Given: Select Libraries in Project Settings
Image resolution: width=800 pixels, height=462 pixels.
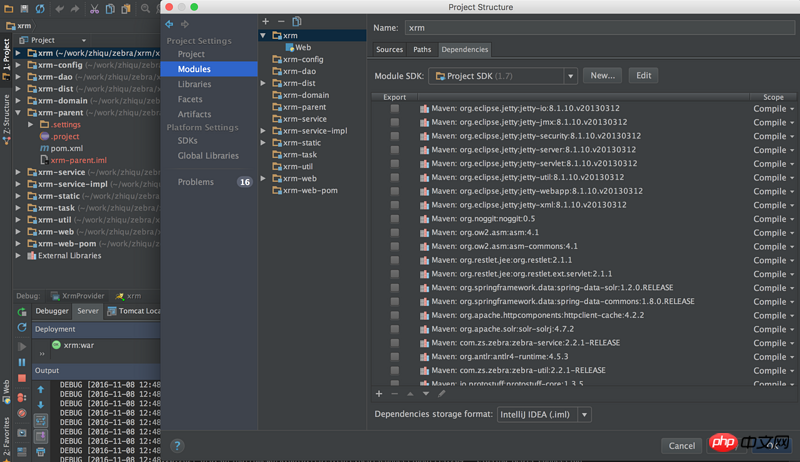Looking at the screenshot, I should coord(194,84).
